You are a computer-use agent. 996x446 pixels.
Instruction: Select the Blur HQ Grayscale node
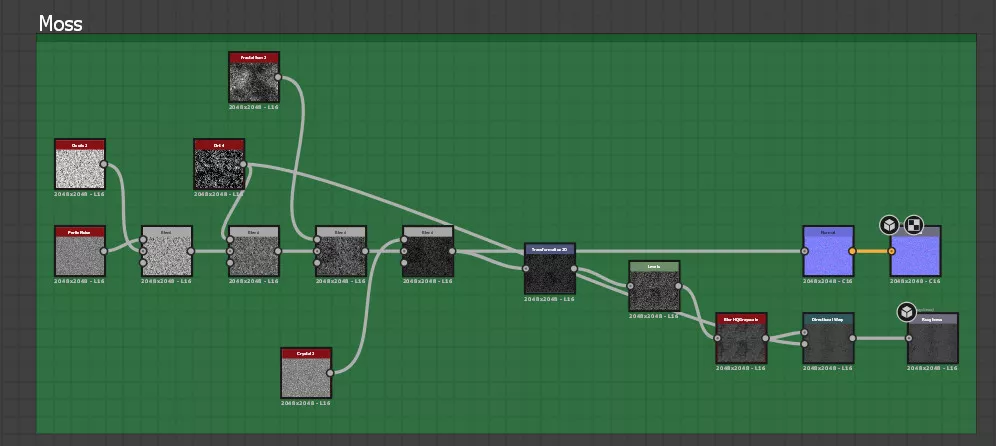pyautogui.click(x=741, y=338)
